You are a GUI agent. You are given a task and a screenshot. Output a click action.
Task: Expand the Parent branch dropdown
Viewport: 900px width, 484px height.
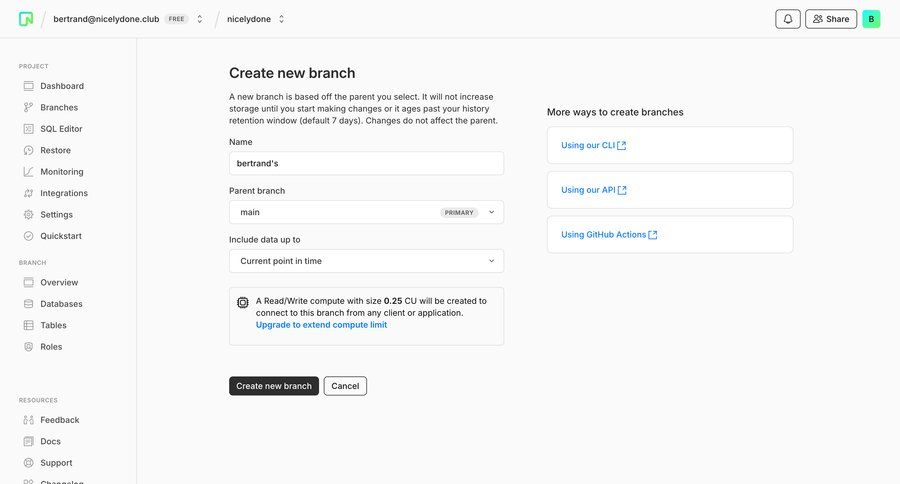[366, 212]
